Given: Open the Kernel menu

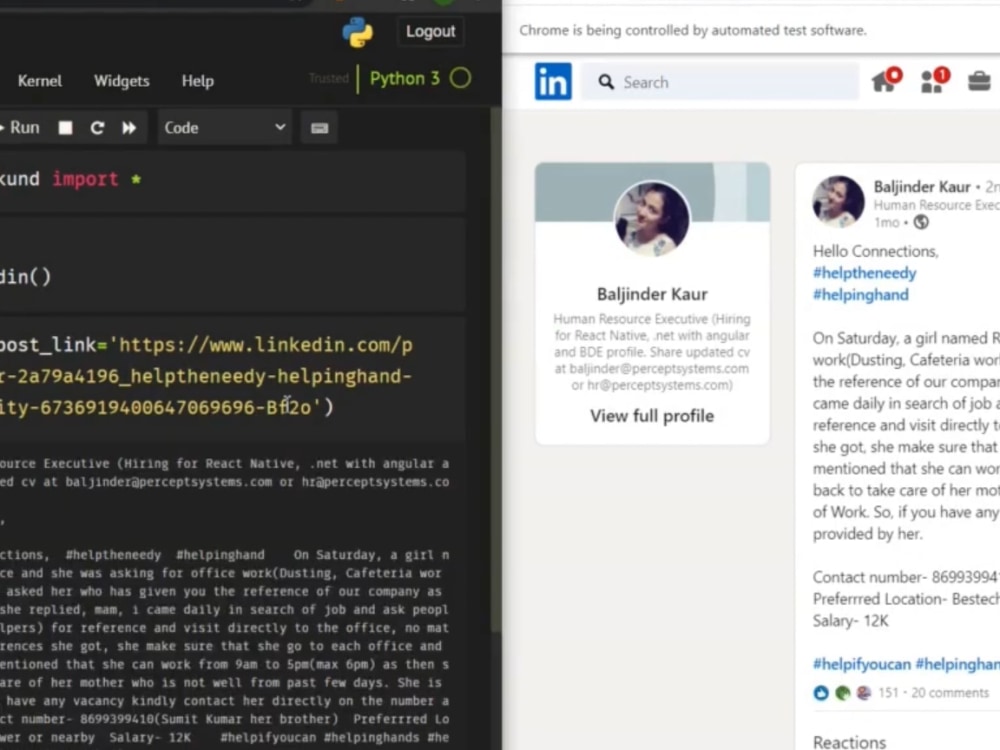Looking at the screenshot, I should pos(39,80).
